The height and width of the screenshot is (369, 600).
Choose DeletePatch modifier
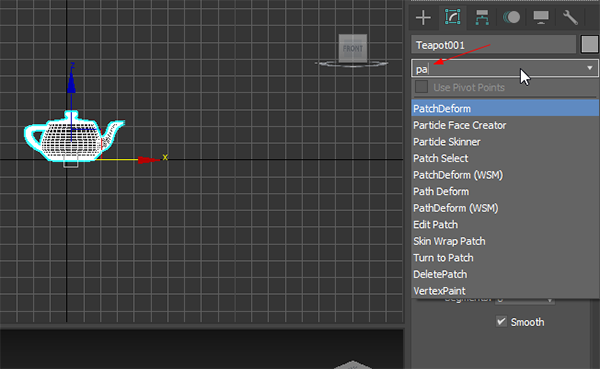(505, 274)
